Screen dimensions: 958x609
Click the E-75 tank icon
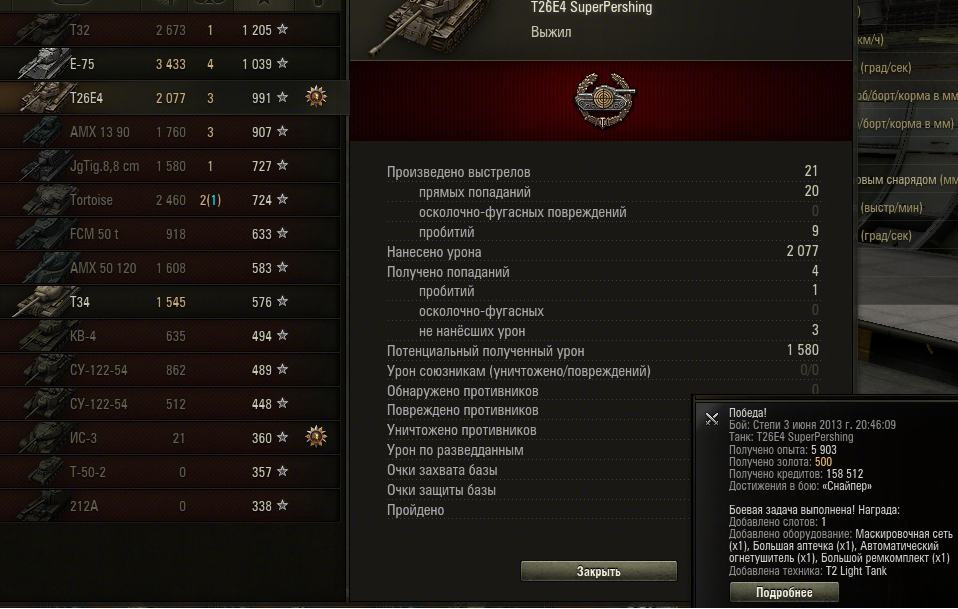coord(43,64)
